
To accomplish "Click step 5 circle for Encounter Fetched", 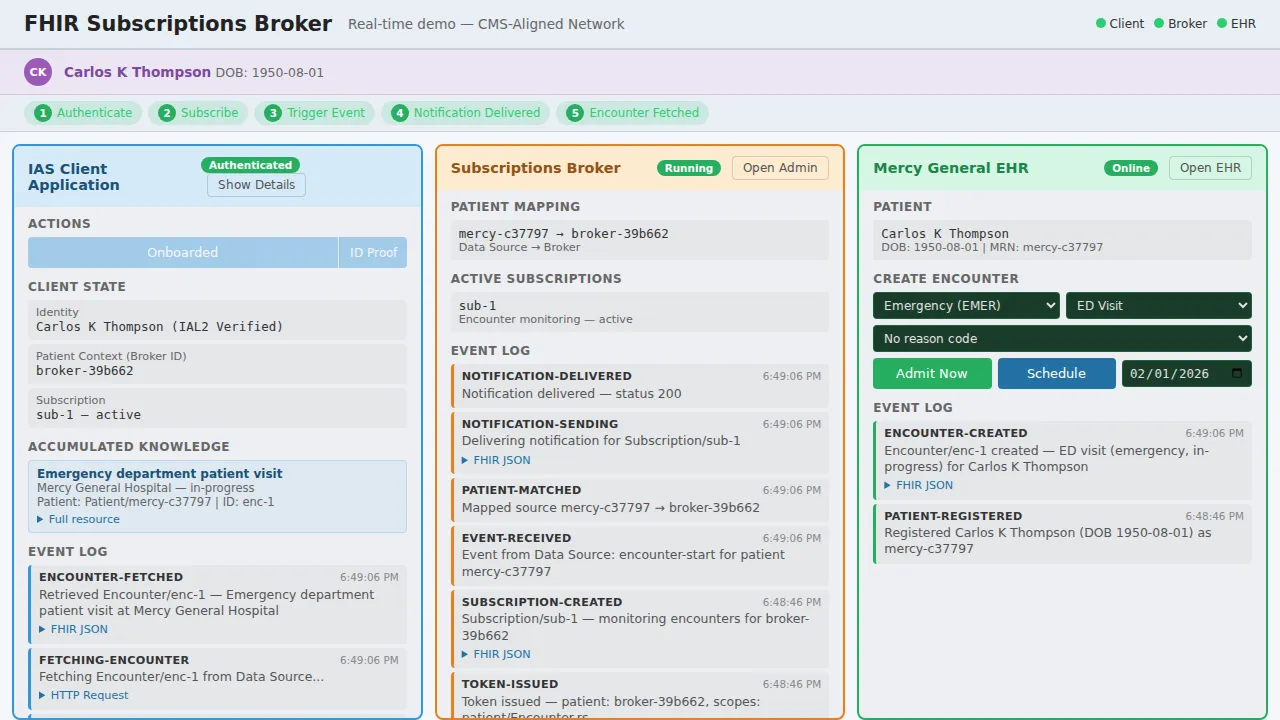I will 574,113.
